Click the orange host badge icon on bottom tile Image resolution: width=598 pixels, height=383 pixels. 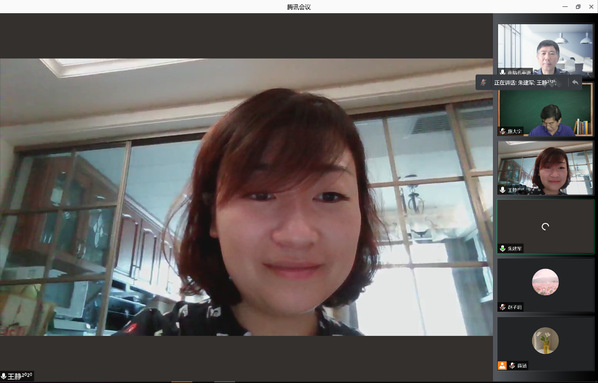[502, 365]
